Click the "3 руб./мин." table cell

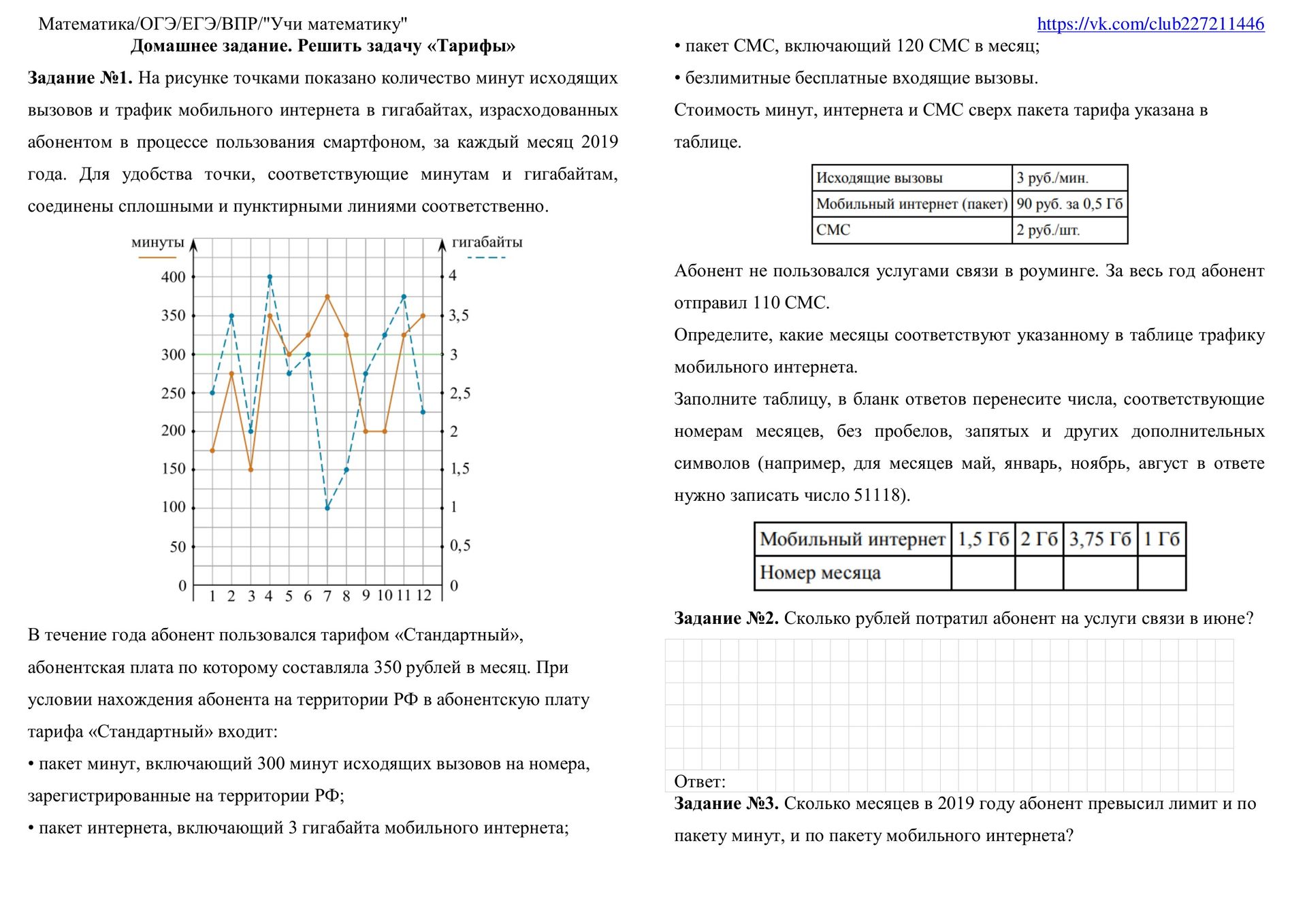(x=1070, y=178)
